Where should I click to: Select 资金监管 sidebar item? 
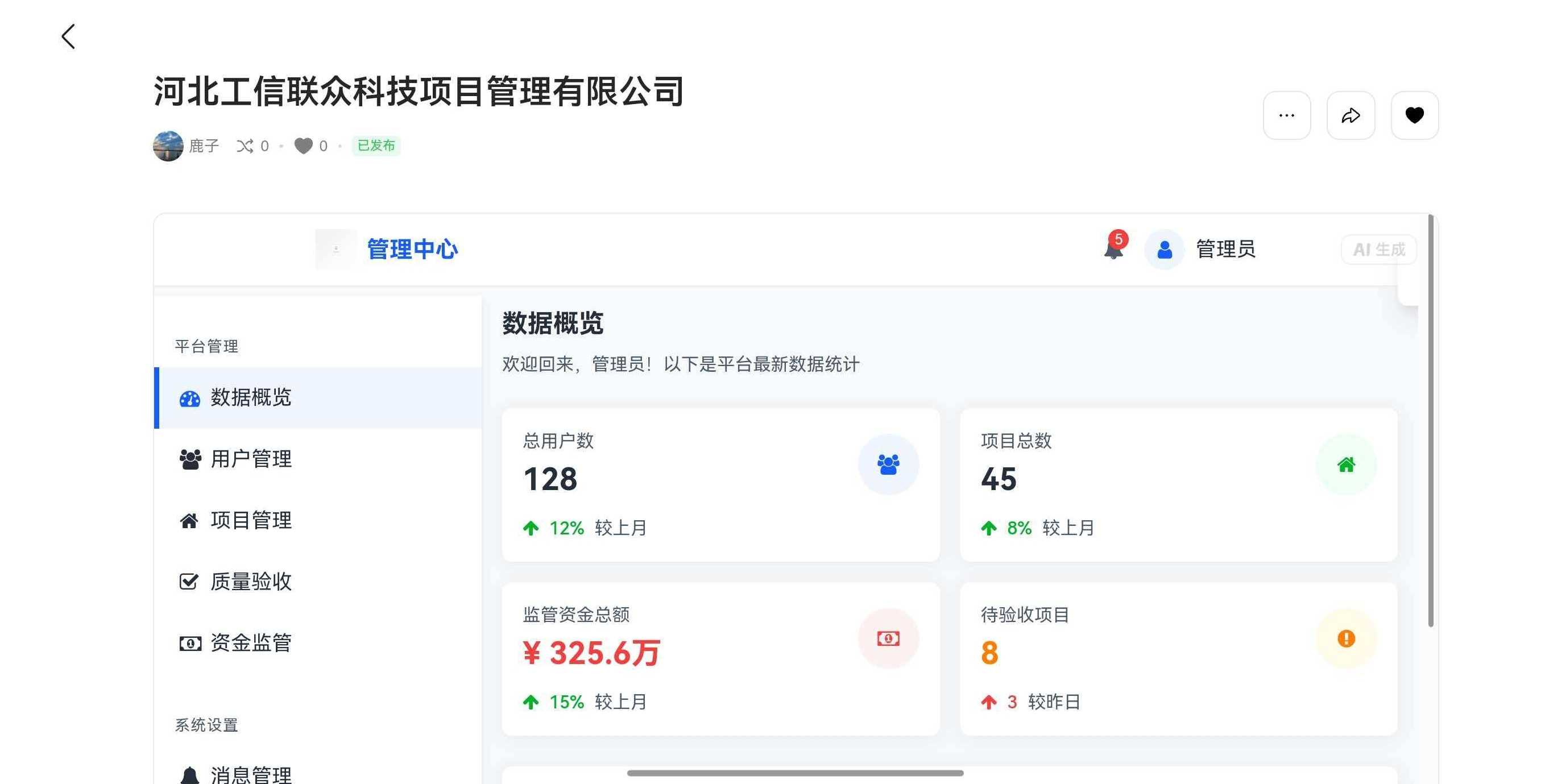[x=251, y=644]
